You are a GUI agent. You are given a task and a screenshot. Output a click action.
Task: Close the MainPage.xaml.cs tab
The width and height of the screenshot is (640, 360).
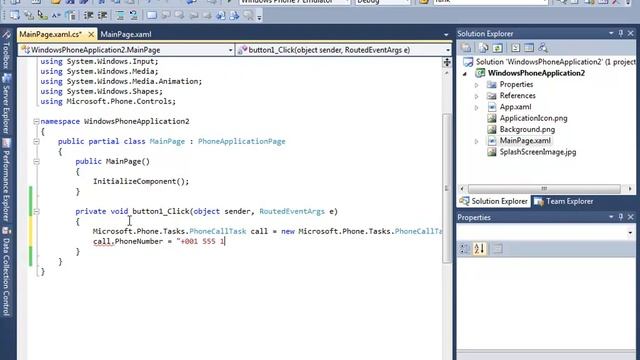[91, 35]
